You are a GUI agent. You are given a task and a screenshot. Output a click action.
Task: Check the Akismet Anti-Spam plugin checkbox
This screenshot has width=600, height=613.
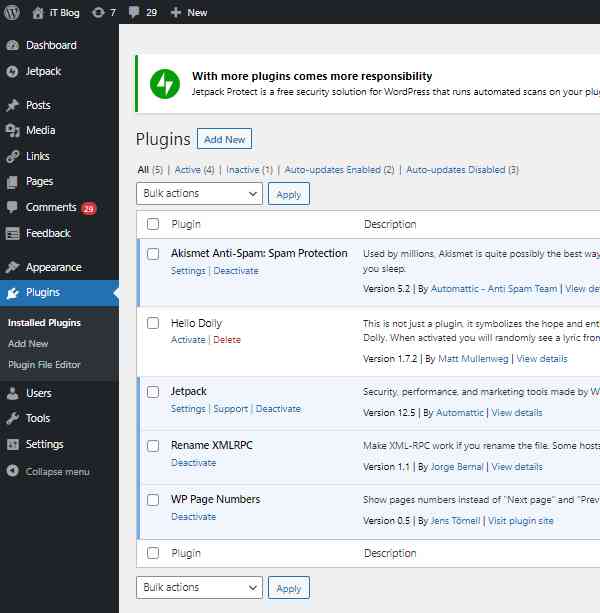click(153, 254)
